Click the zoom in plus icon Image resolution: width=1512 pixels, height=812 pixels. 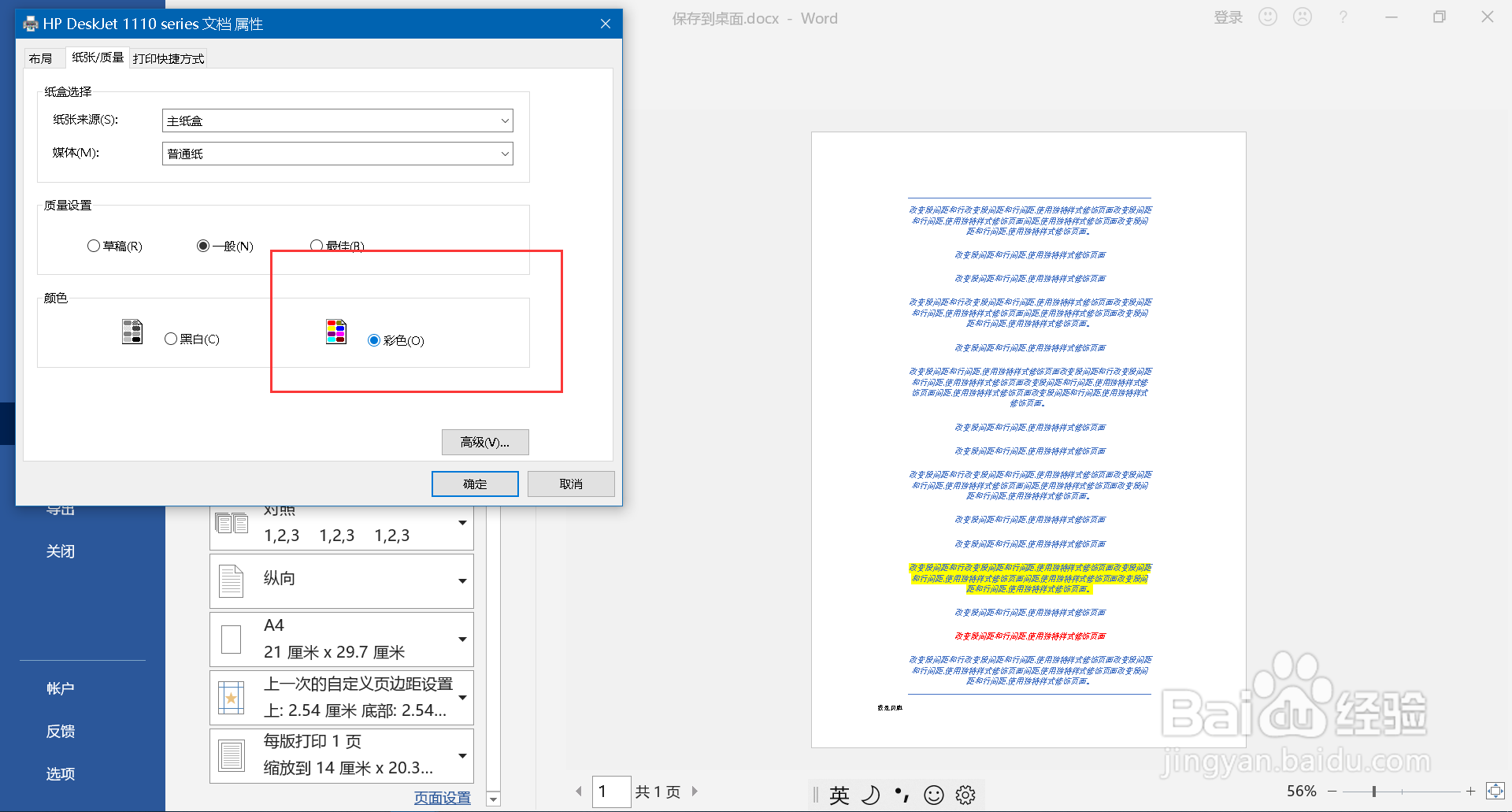(1470, 791)
